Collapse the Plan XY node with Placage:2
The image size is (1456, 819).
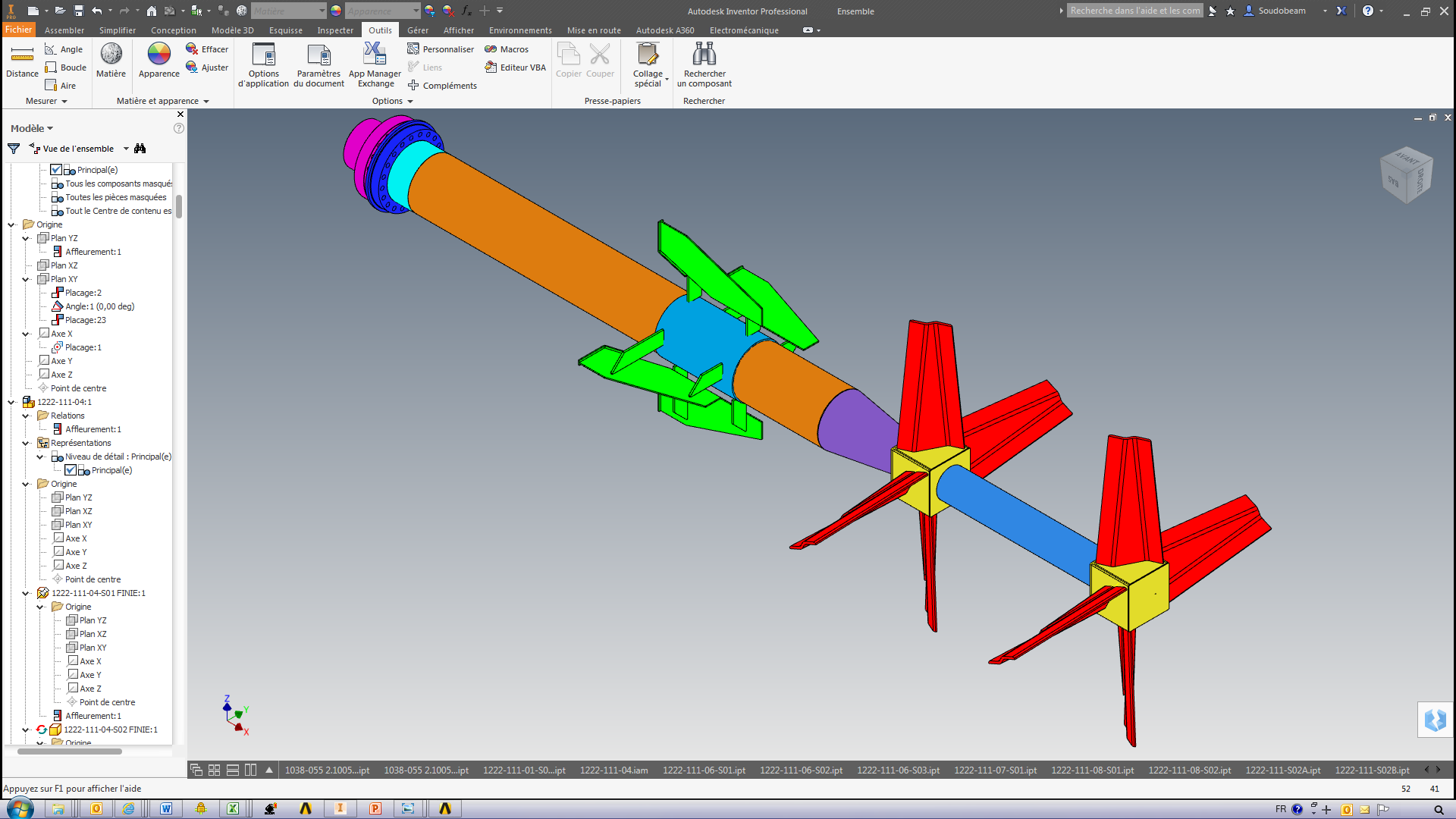pyautogui.click(x=26, y=279)
